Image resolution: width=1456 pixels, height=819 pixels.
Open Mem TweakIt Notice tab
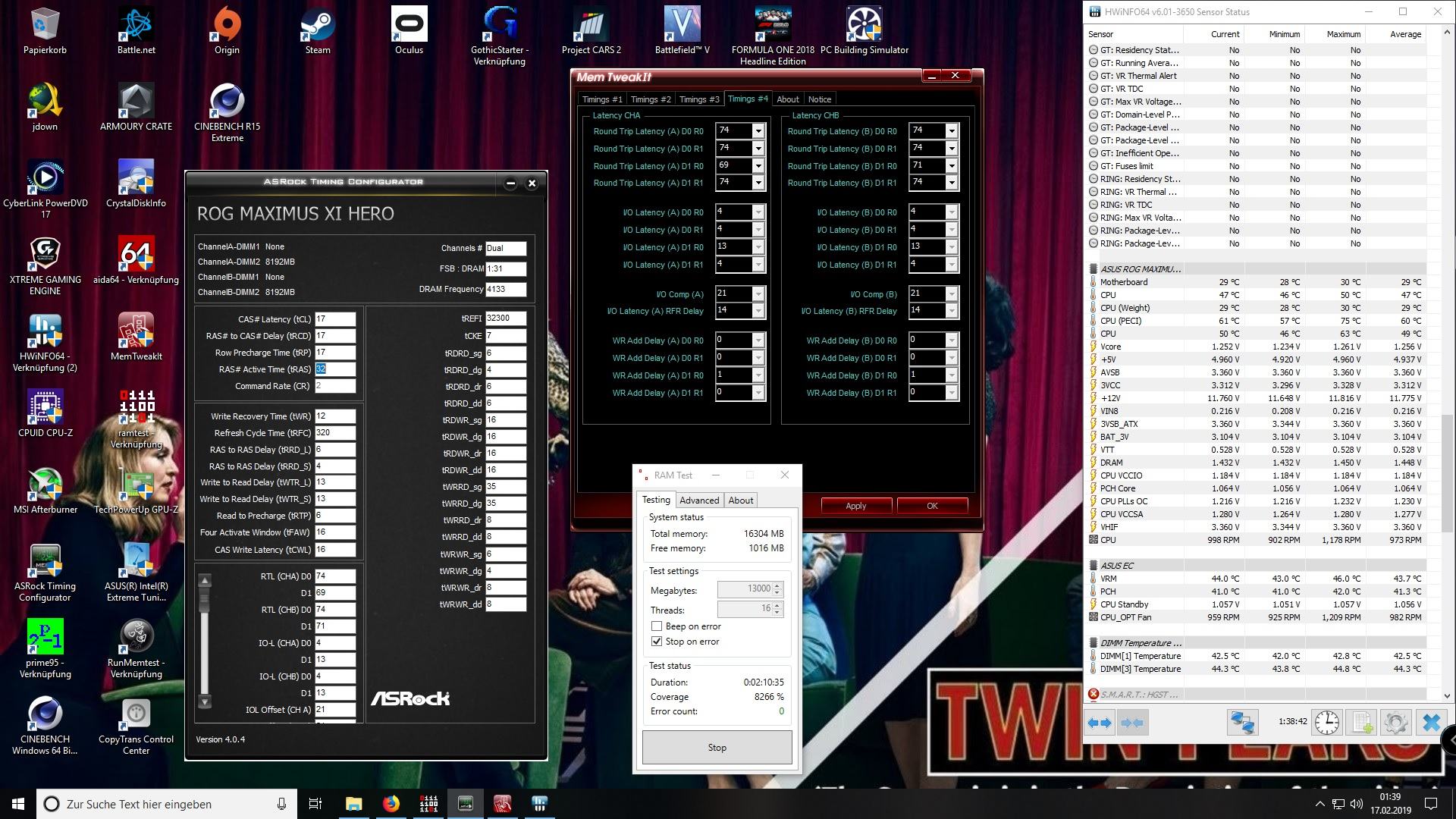click(x=820, y=99)
